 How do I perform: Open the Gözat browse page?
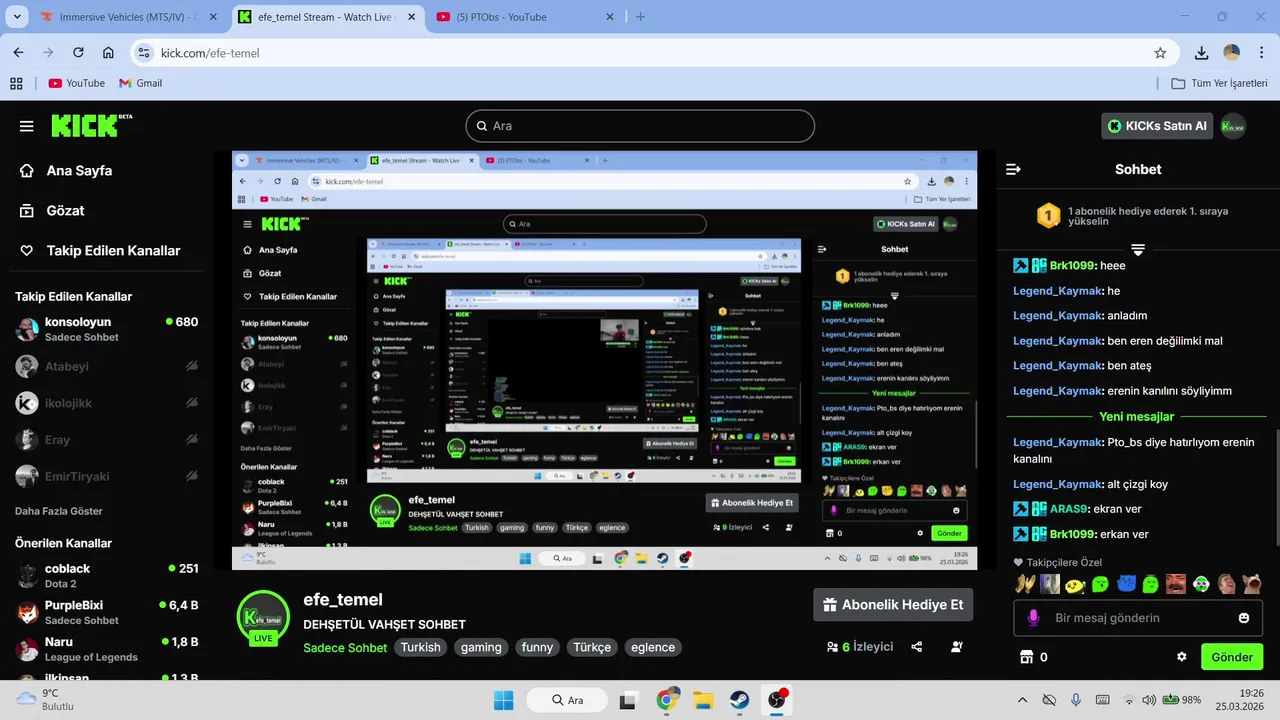(52, 211)
